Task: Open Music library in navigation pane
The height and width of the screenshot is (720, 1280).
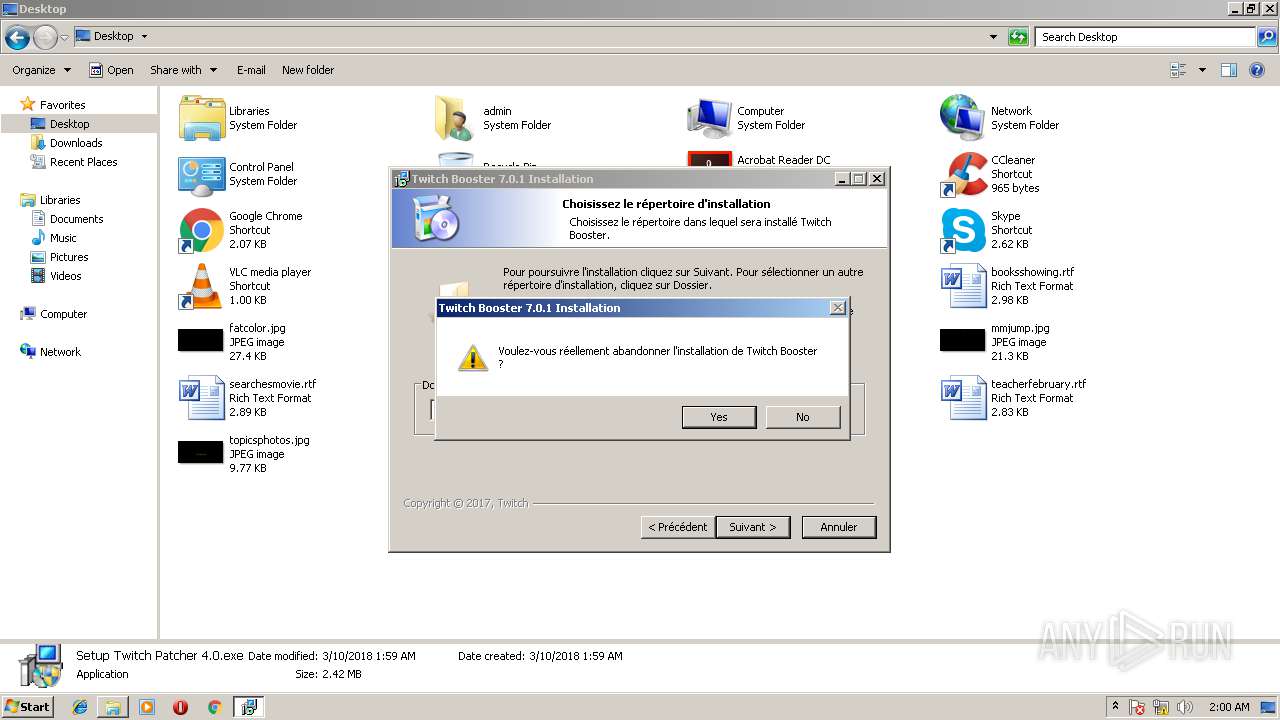Action: (63, 238)
